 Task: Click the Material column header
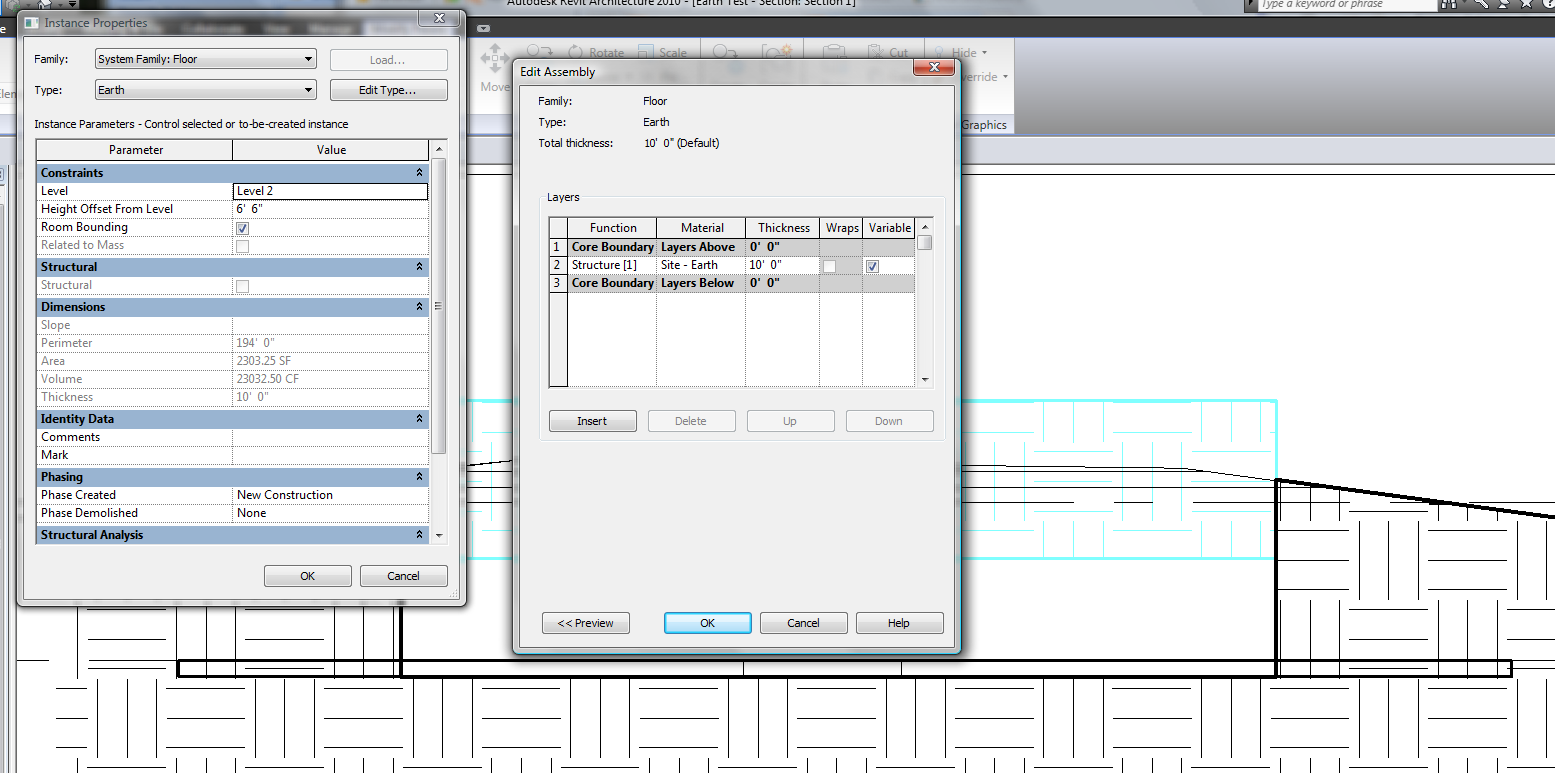pos(701,228)
